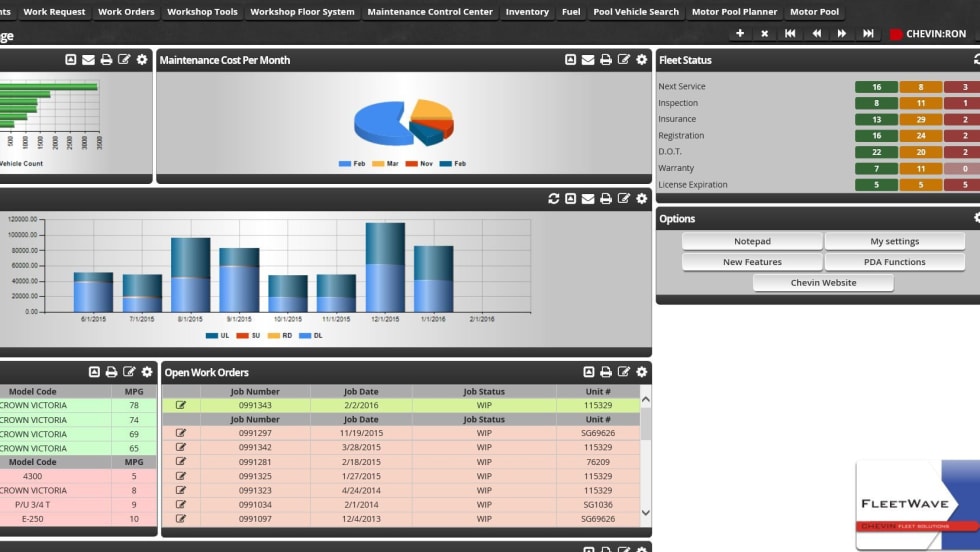This screenshot has width=980, height=552.
Task: Collapse the monthly bar chart panel
Action: click(570, 199)
